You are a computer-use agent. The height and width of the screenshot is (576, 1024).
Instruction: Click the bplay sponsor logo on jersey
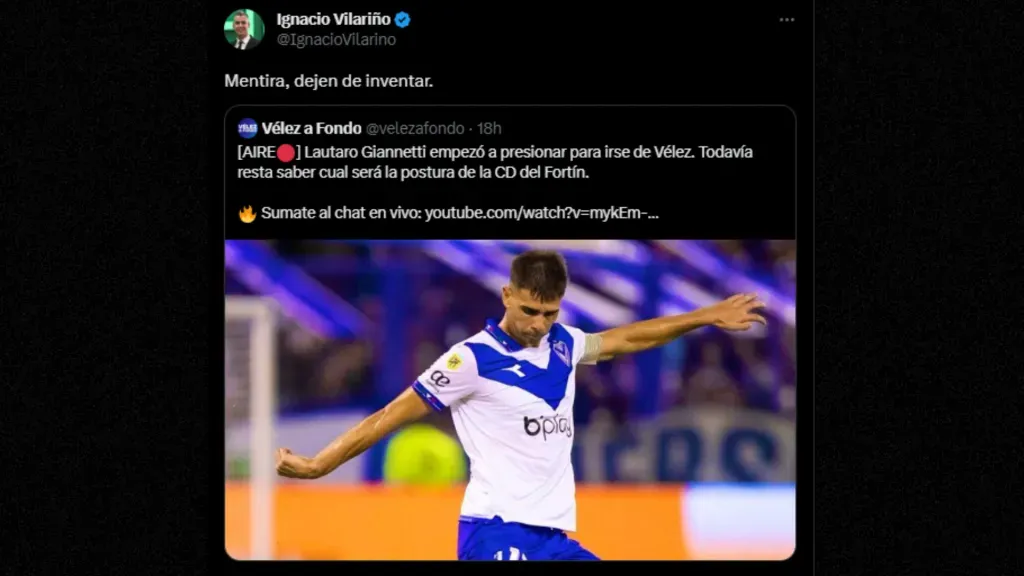pyautogui.click(x=547, y=426)
